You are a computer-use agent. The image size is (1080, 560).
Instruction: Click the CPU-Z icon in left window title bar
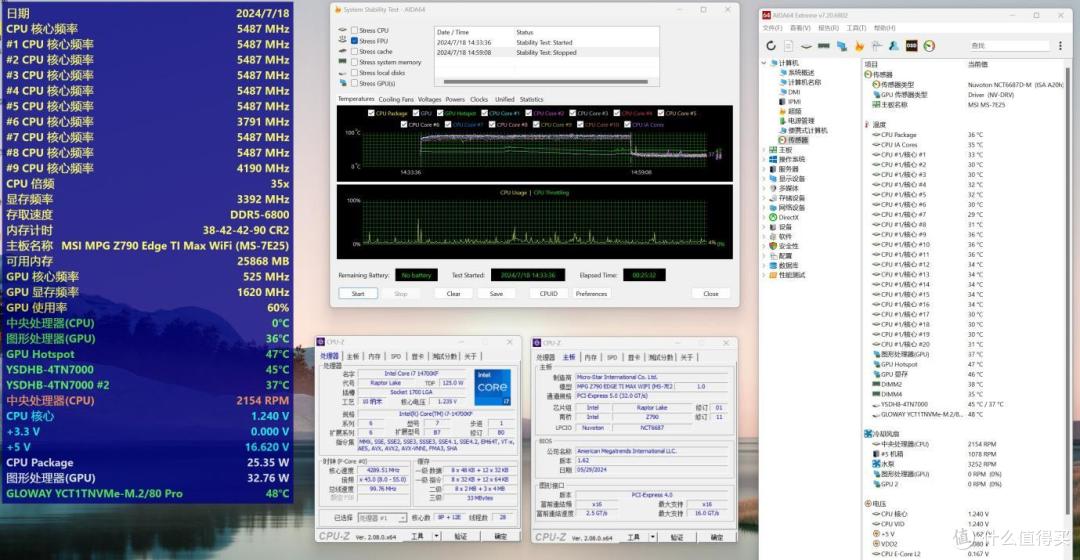(321, 342)
